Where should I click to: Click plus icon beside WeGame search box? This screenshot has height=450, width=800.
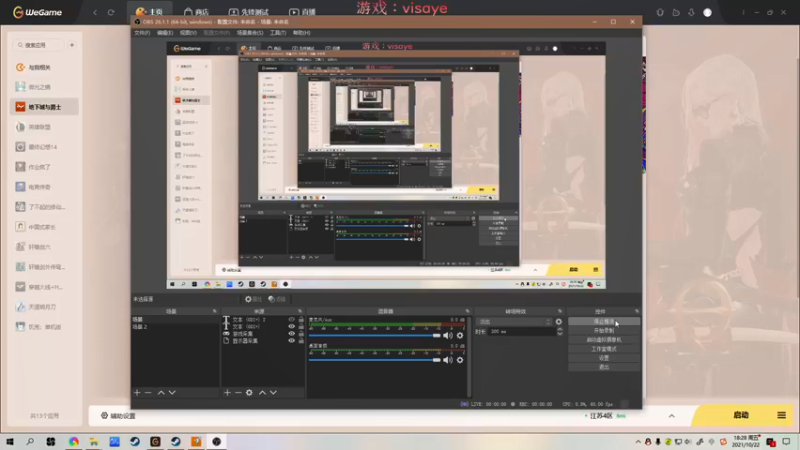coord(72,45)
